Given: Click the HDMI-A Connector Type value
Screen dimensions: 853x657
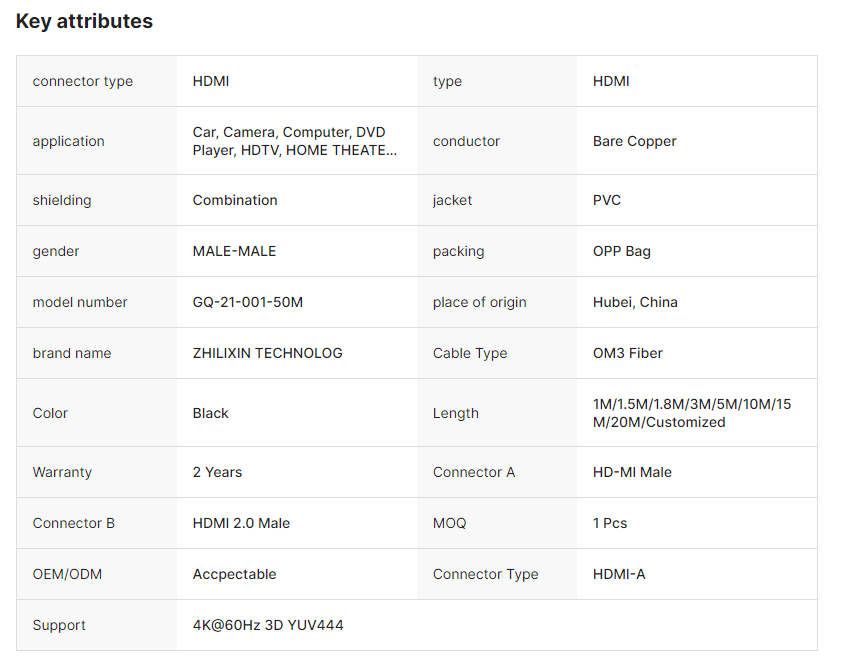Looking at the screenshot, I should point(619,574).
